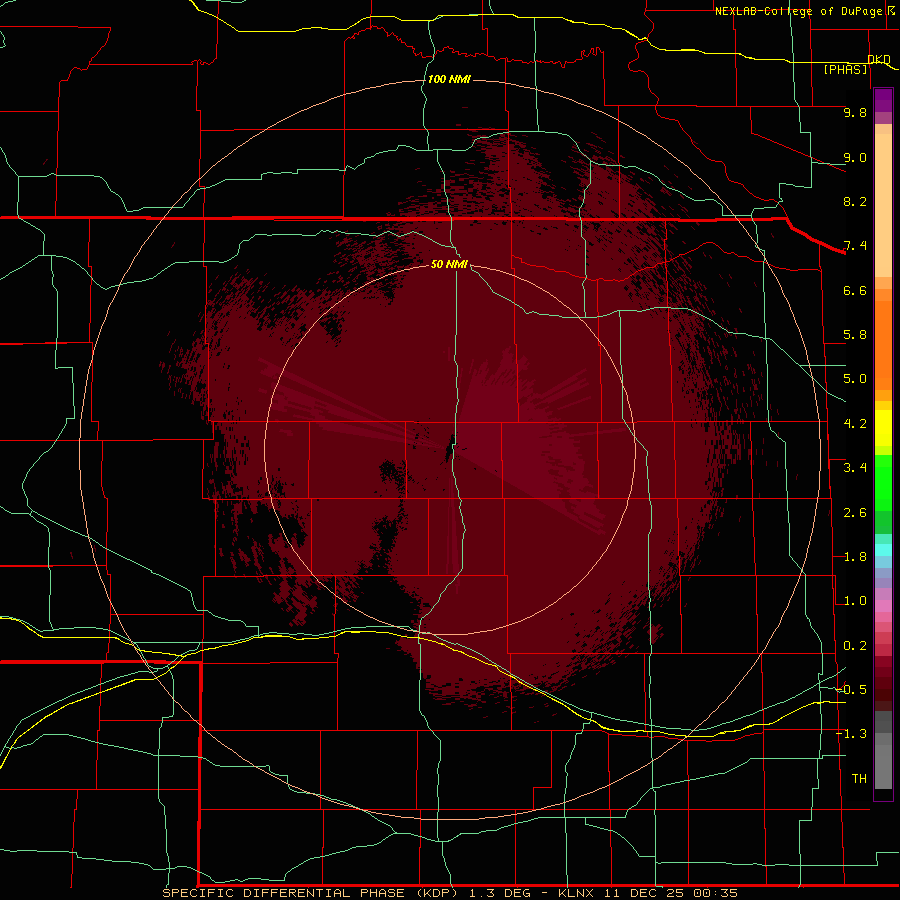Click the 0.2 legend value
Image resolution: width=900 pixels, height=900 pixels.
pyautogui.click(x=855, y=646)
